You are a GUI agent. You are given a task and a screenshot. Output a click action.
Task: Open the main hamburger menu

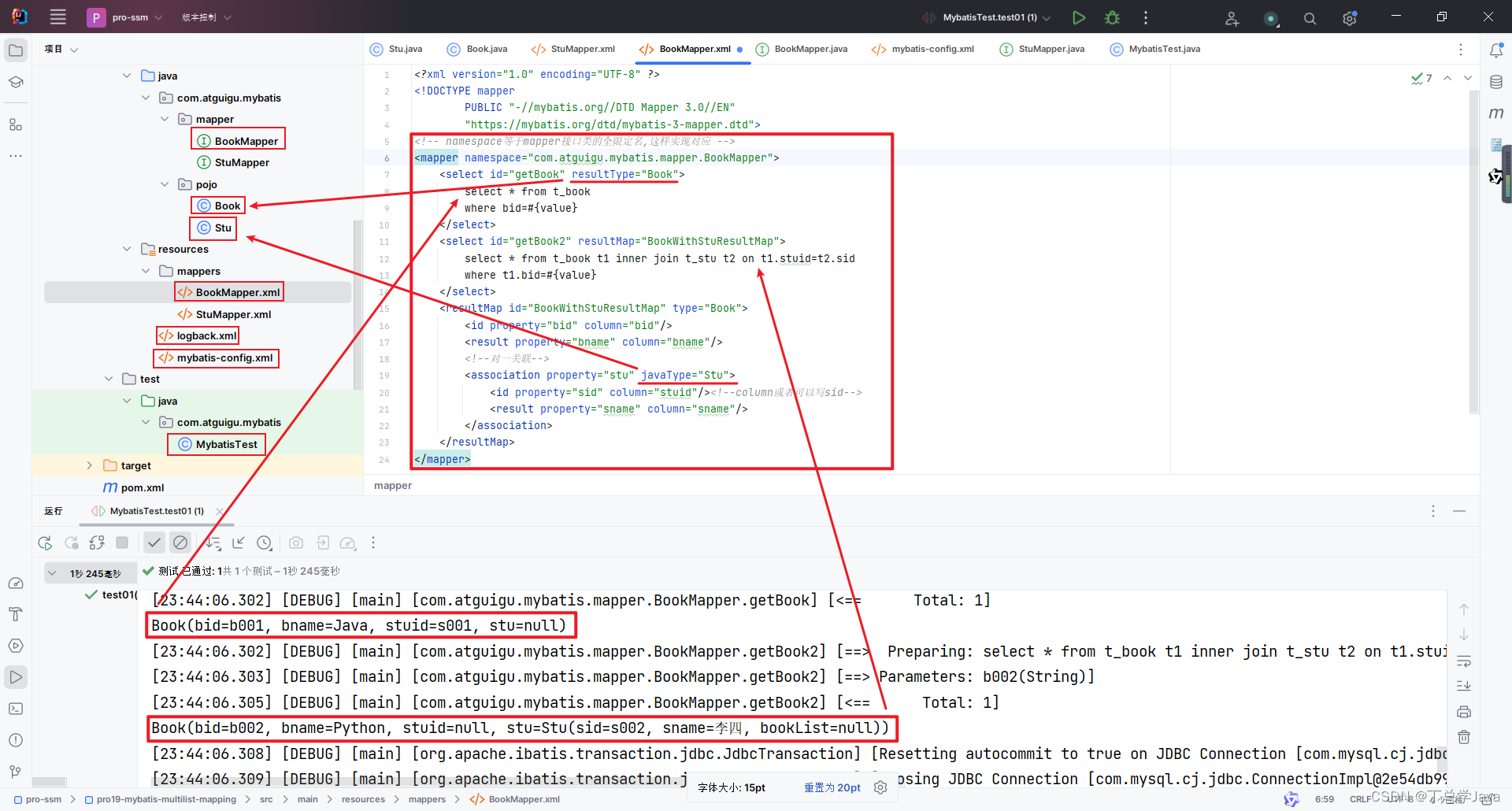57,17
